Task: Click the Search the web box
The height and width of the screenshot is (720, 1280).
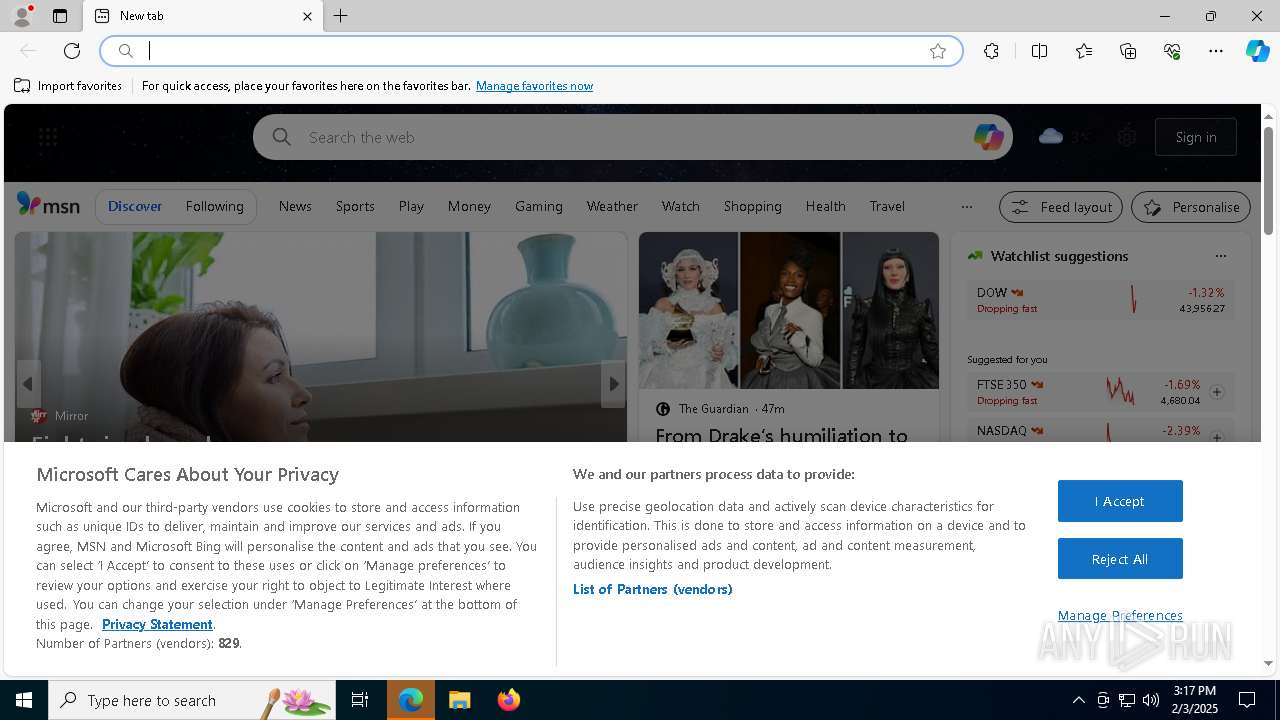Action: pyautogui.click(x=632, y=137)
